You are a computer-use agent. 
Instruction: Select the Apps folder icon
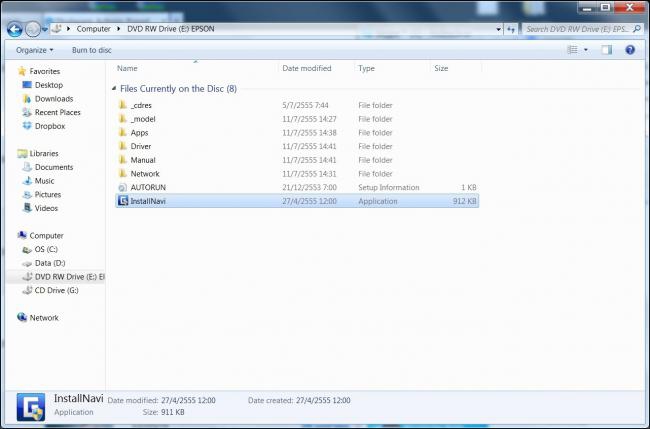tap(123, 132)
